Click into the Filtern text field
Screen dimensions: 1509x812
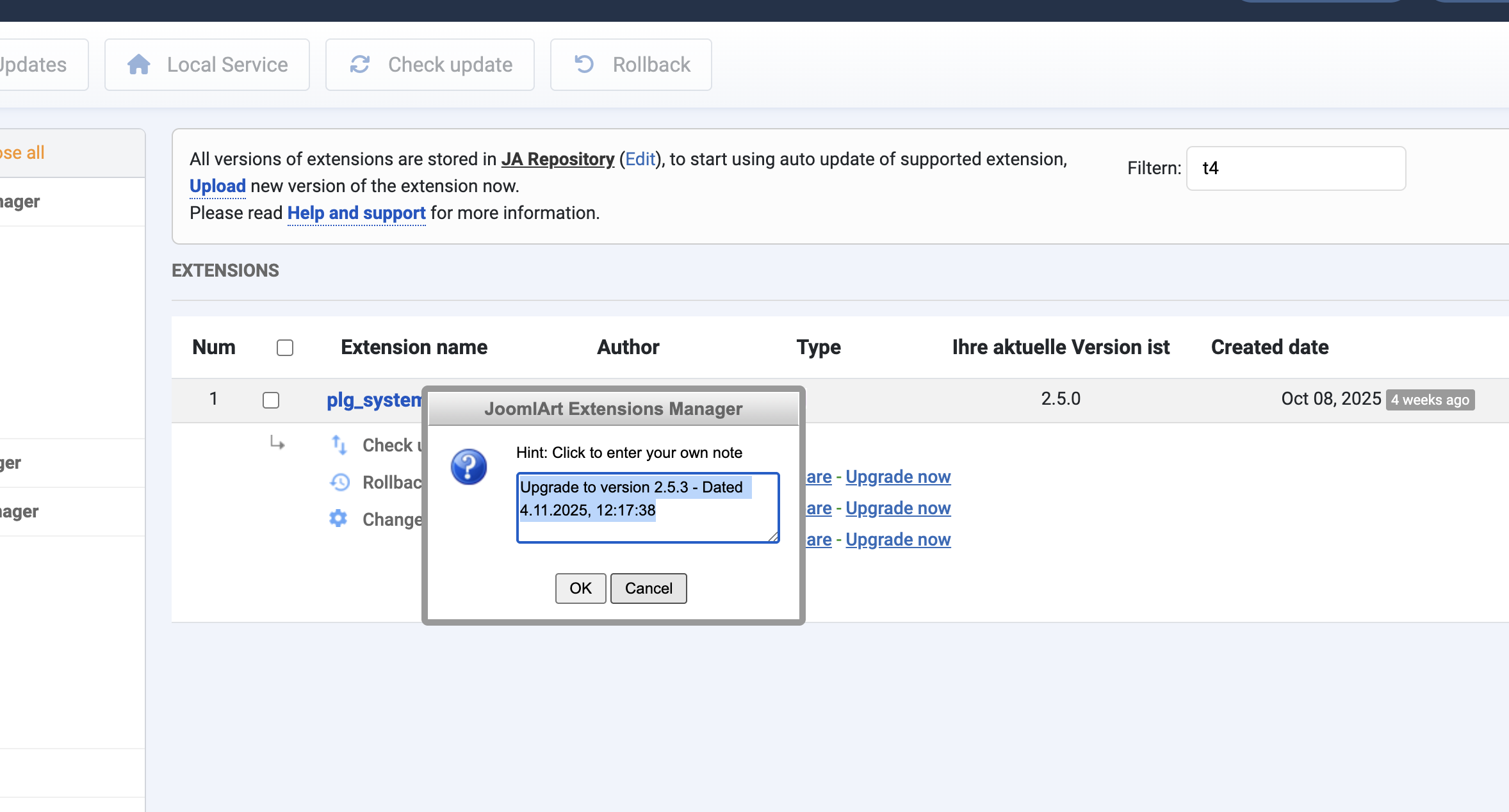pos(1296,168)
